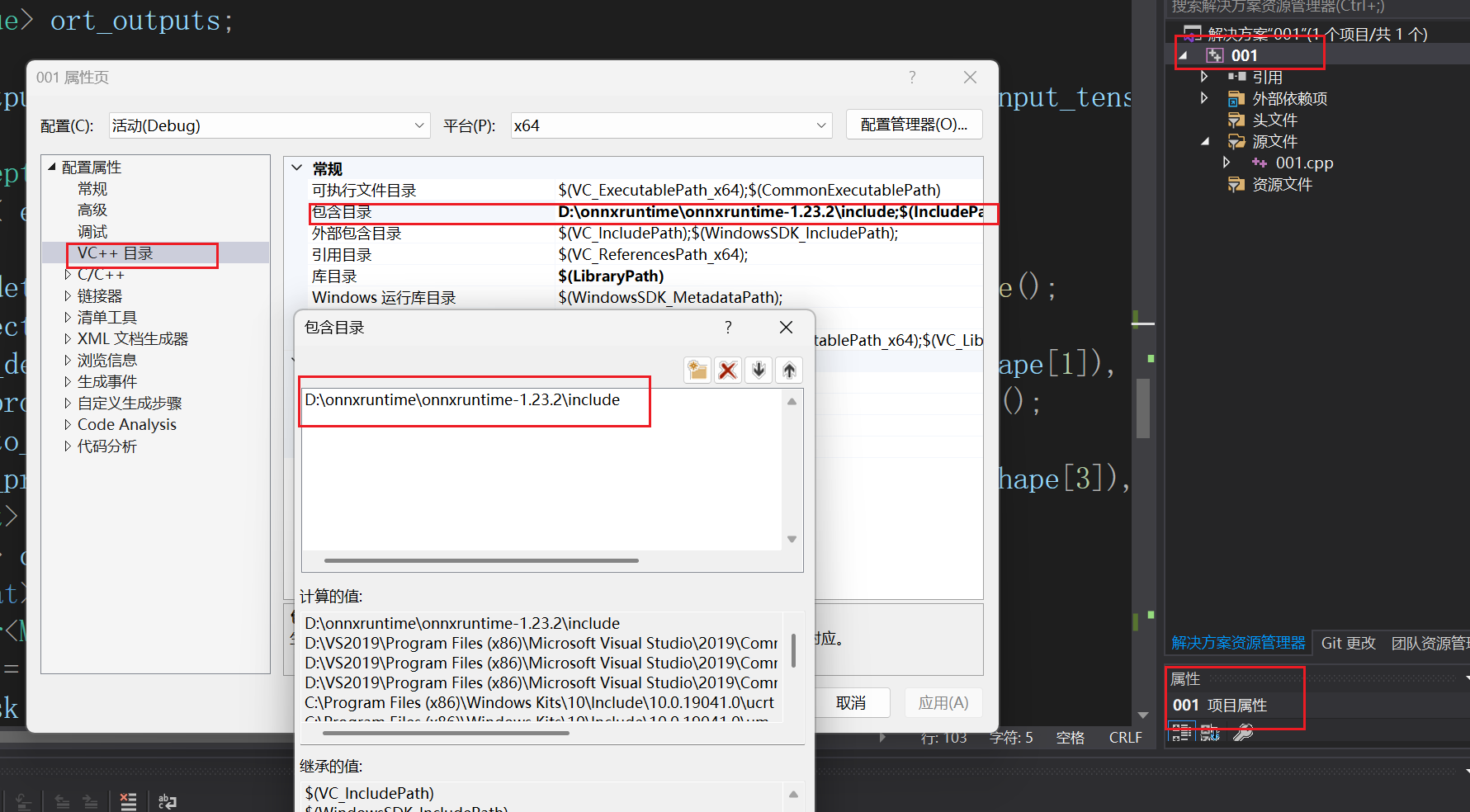This screenshot has height=812, width=1470.
Task: Open the 配置 dropdown showing 活动(Debug)
Action: (419, 125)
